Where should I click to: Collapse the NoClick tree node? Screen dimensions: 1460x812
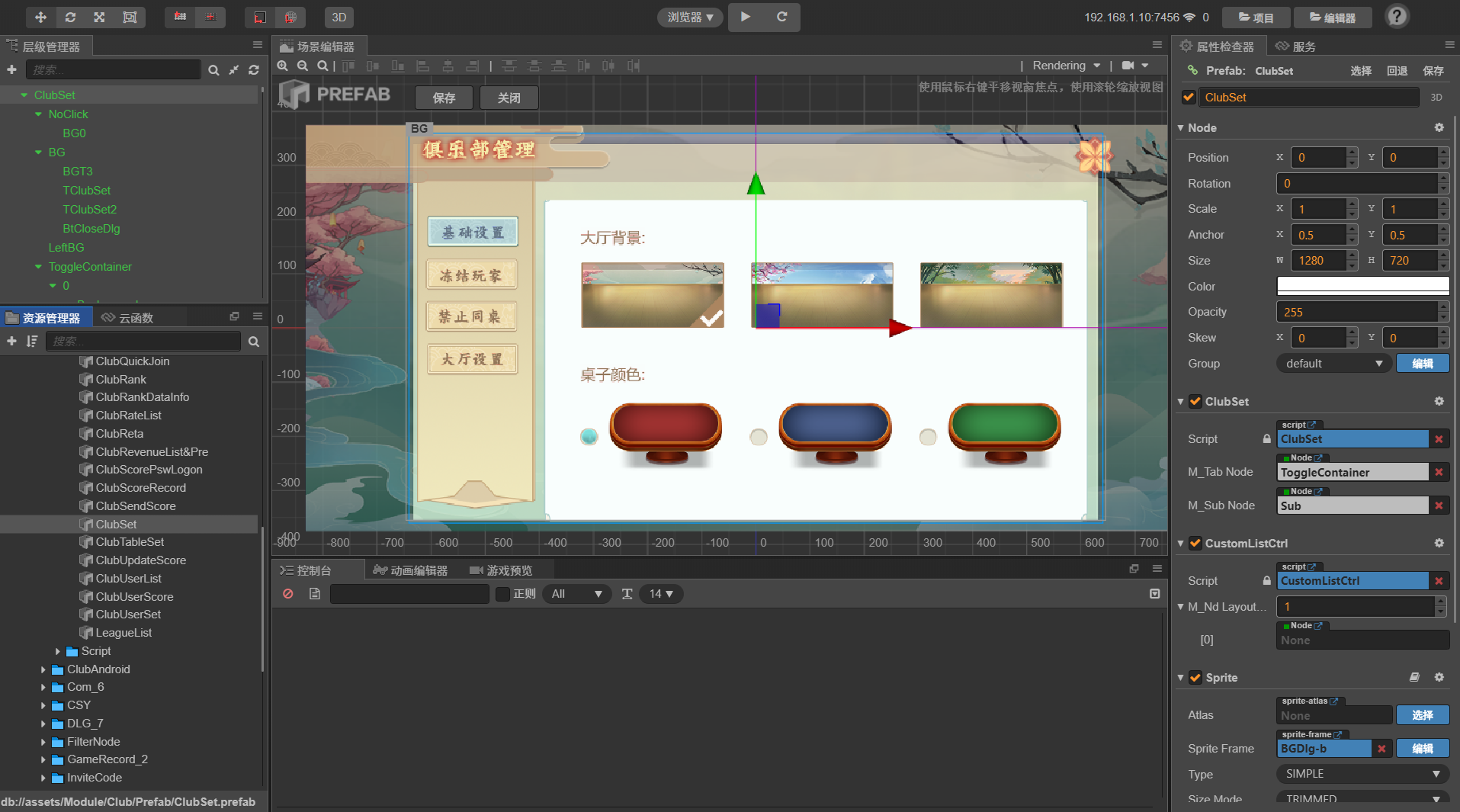point(38,114)
